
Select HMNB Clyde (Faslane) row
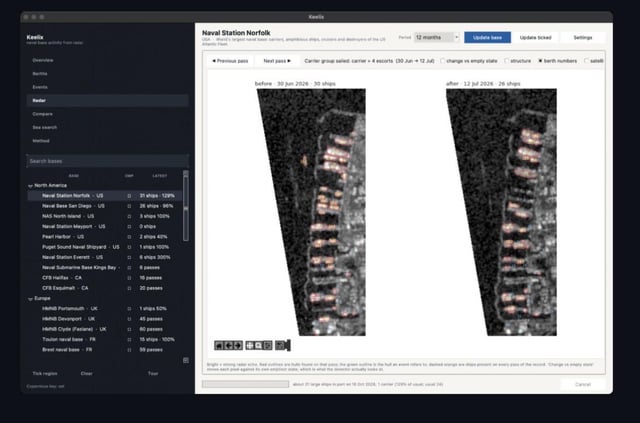click(105, 329)
